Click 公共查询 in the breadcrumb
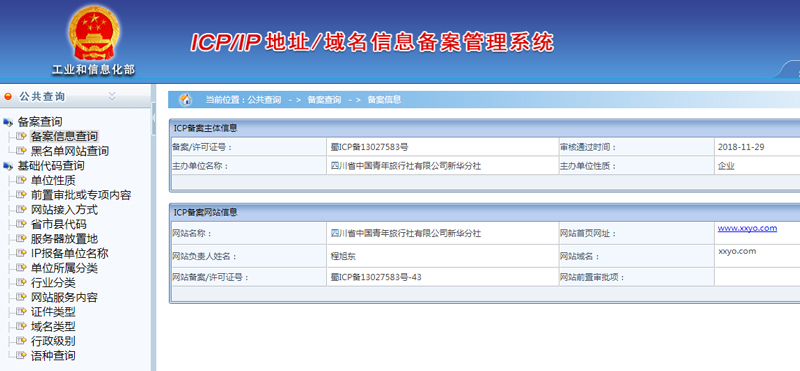Viewport: 800px width, 371px height. 264,100
